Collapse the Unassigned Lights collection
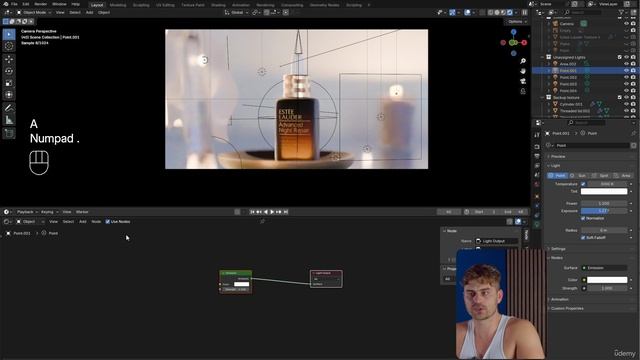This screenshot has width=640, height=360. click(x=543, y=57)
